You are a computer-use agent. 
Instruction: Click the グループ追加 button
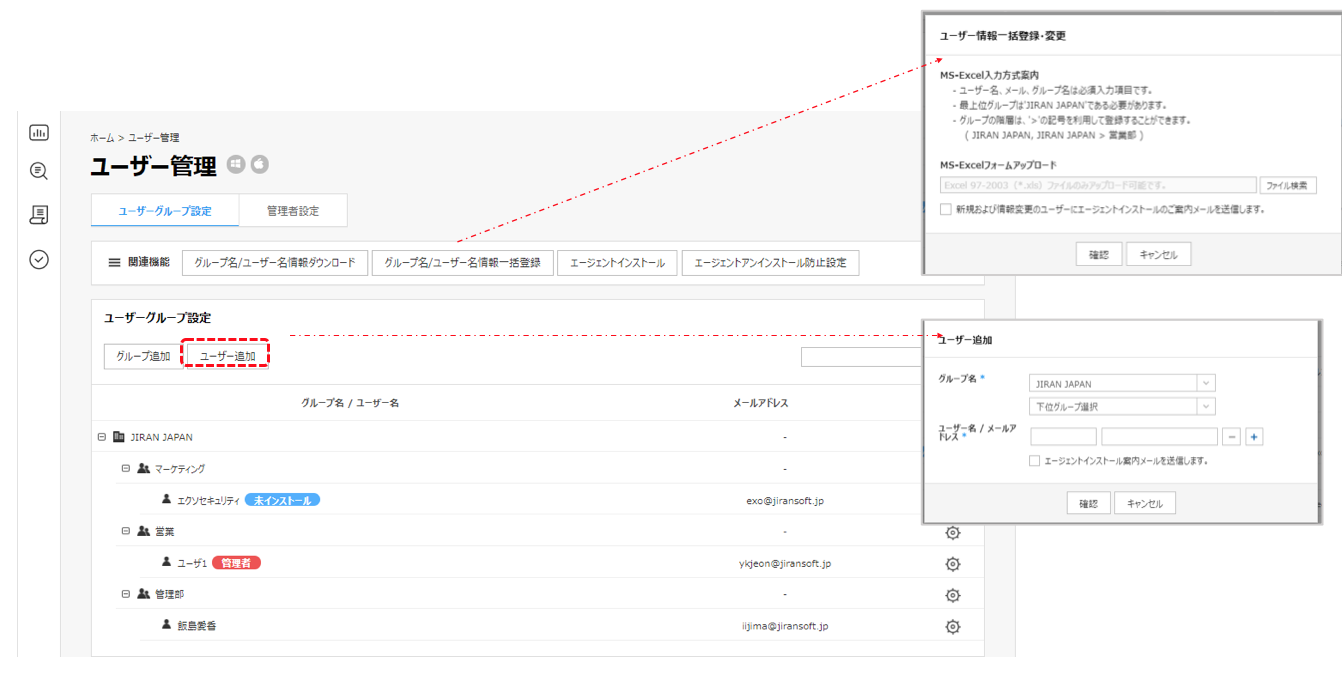tap(143, 357)
